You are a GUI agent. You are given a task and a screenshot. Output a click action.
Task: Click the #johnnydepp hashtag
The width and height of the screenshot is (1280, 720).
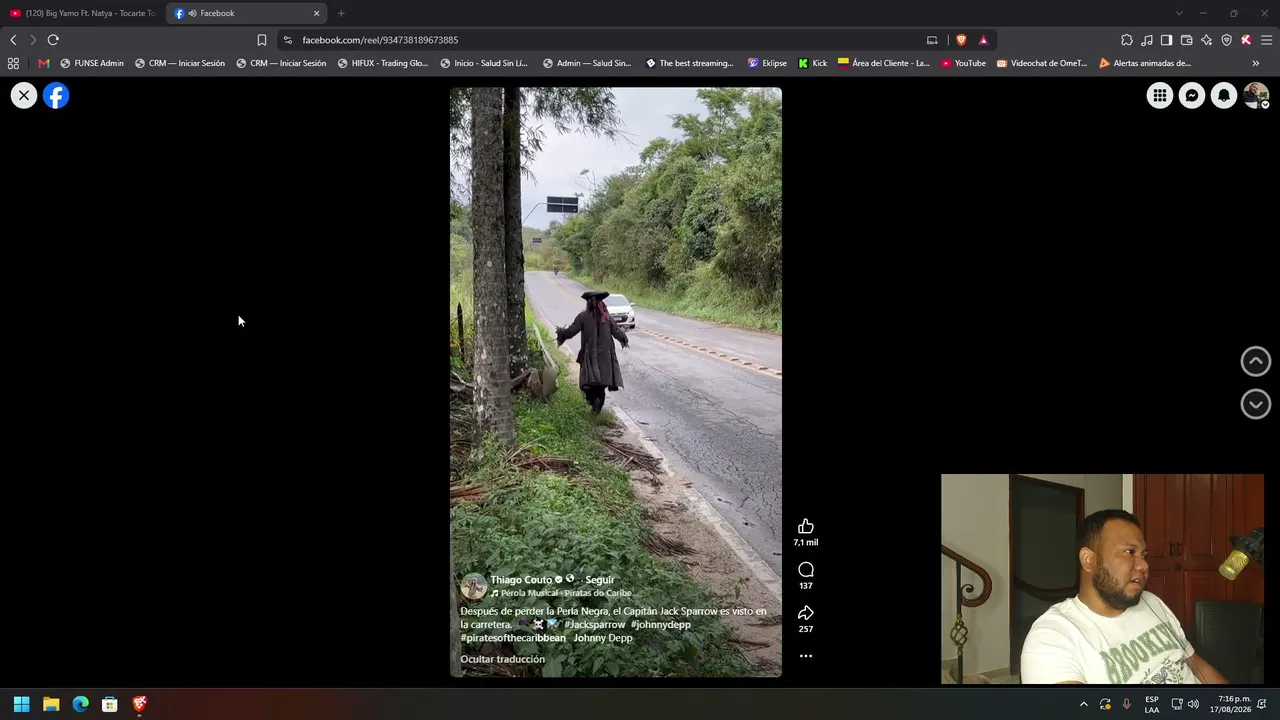tap(661, 625)
